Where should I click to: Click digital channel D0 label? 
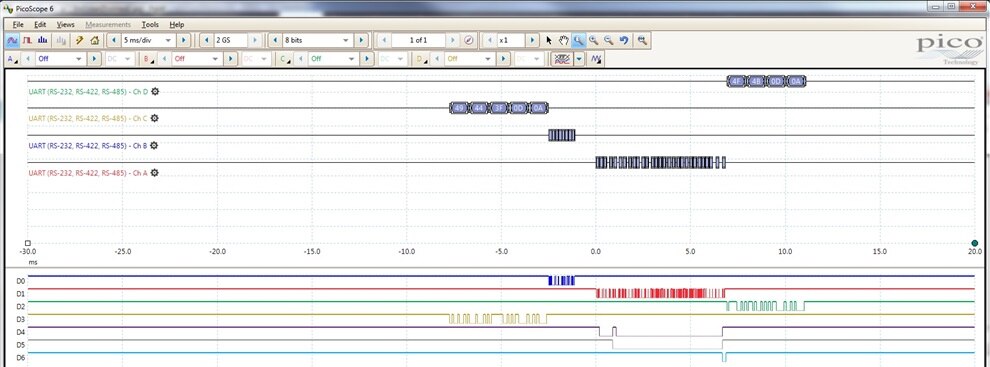tap(20, 280)
